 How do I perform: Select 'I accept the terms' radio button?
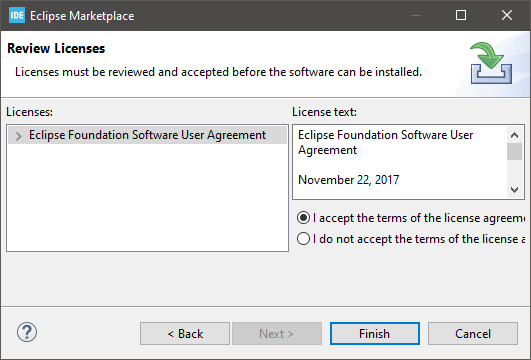click(x=303, y=218)
